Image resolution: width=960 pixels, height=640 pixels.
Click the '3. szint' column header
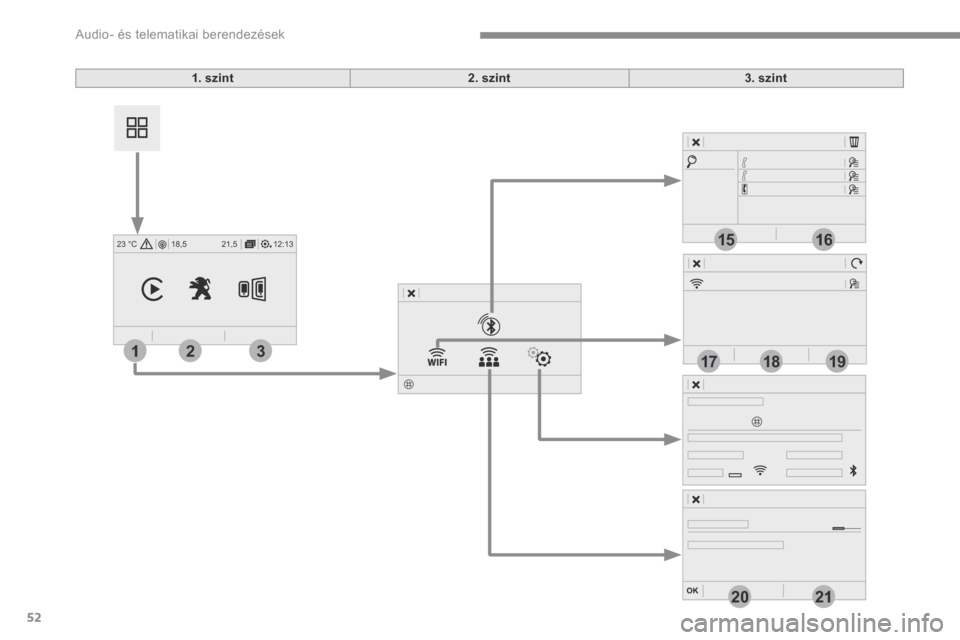coord(766,78)
